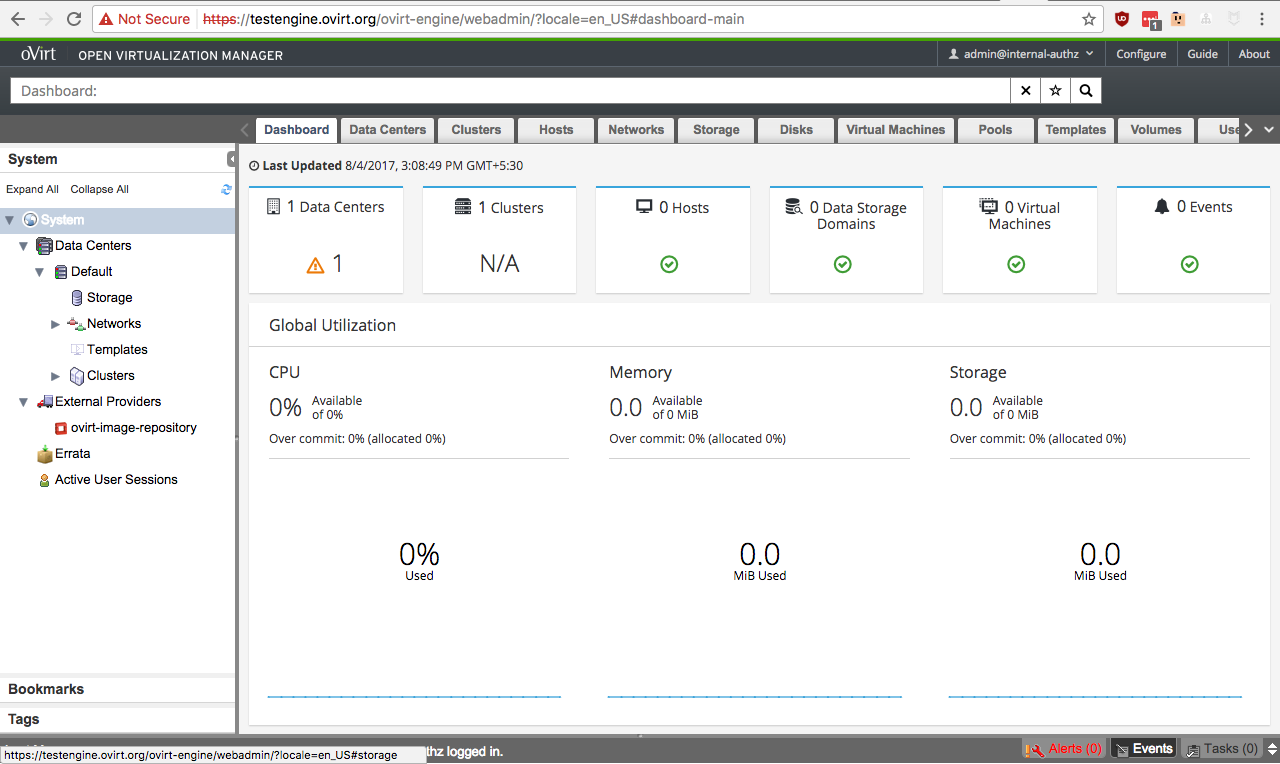1280x764 pixels.
Task: Select Active User Sessions in tree
Action: click(x=116, y=480)
